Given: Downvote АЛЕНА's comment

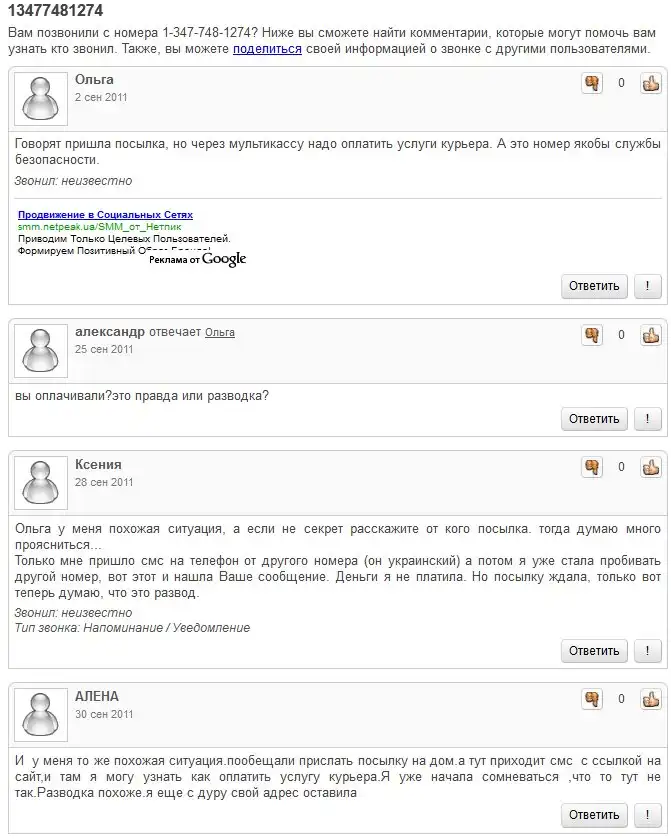Looking at the screenshot, I should 592,699.
